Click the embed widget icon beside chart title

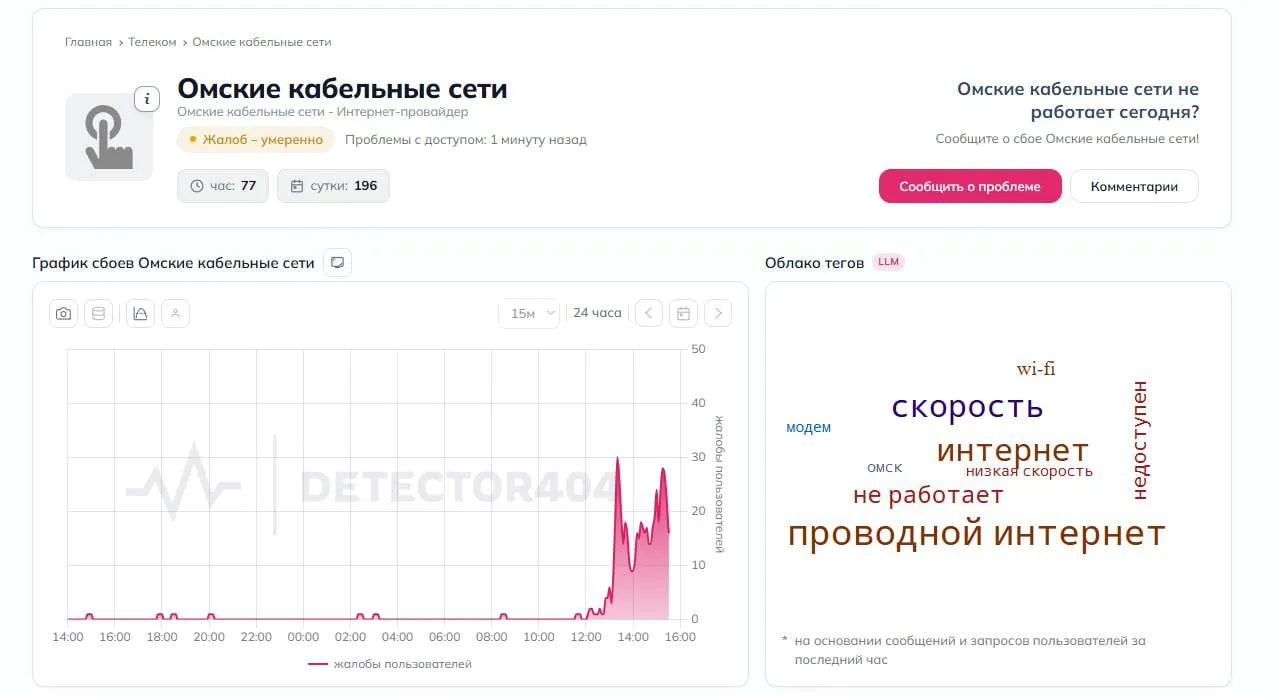tap(338, 263)
